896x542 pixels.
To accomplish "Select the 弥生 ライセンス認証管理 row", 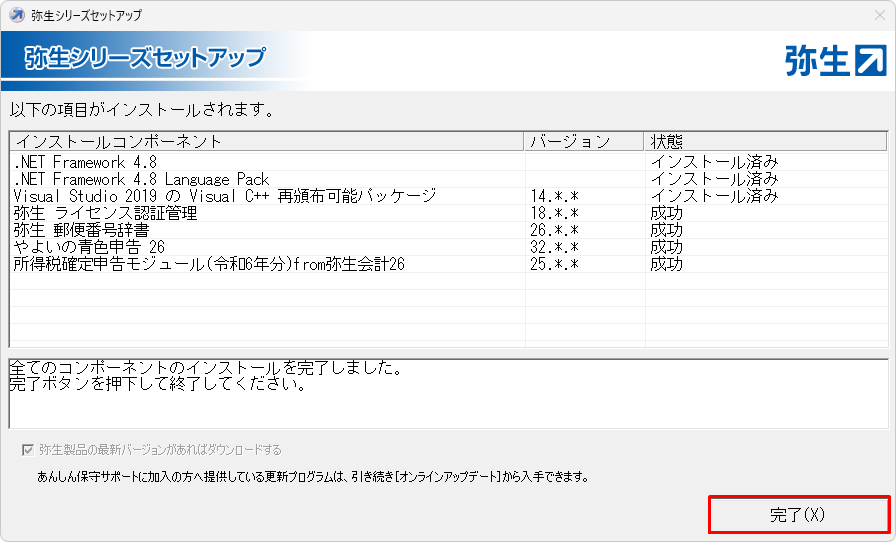I will pyautogui.click(x=105, y=213).
